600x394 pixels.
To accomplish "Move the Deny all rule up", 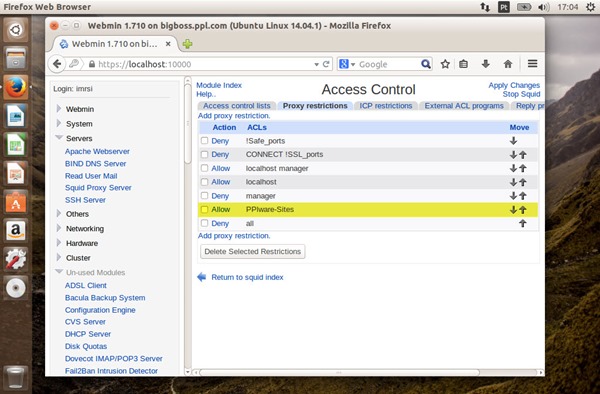I will point(523,223).
